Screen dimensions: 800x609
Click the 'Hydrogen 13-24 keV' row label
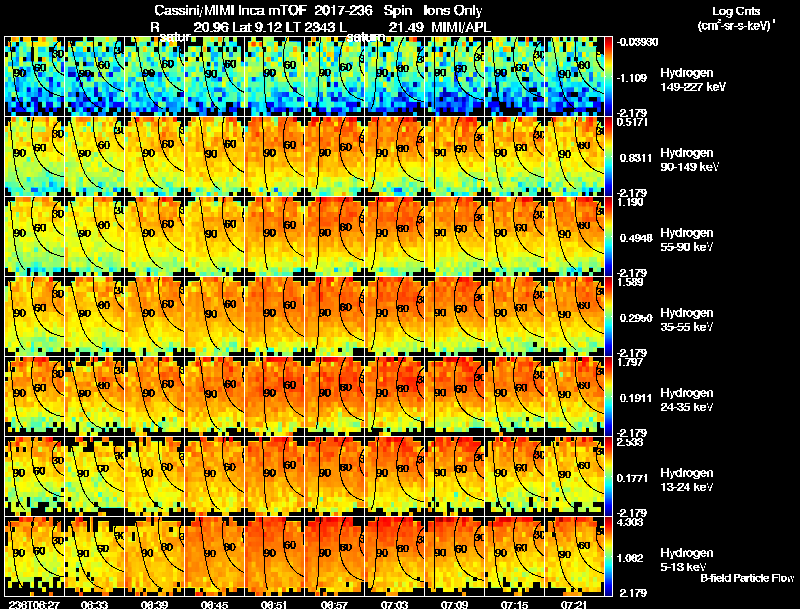point(687,480)
